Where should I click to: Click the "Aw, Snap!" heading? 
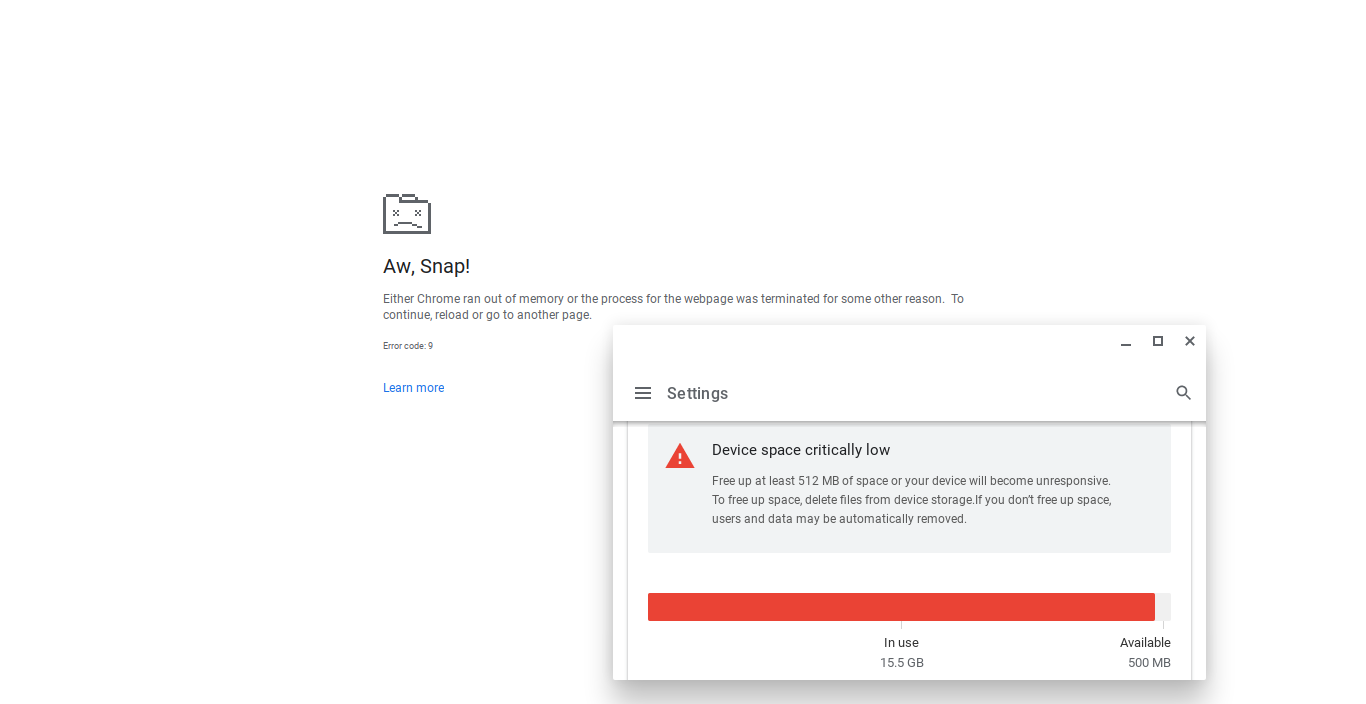(x=426, y=266)
